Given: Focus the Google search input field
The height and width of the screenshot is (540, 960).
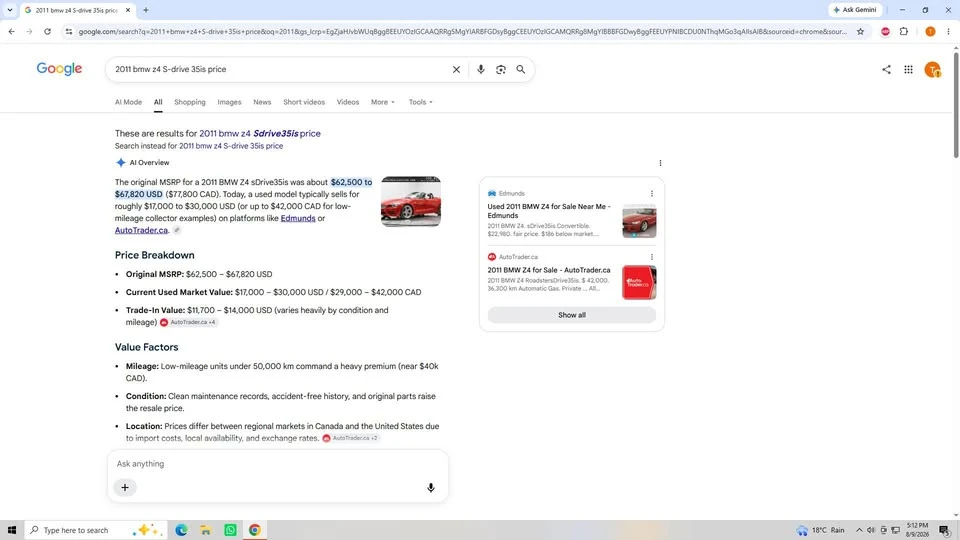Looking at the screenshot, I should pyautogui.click(x=279, y=69).
